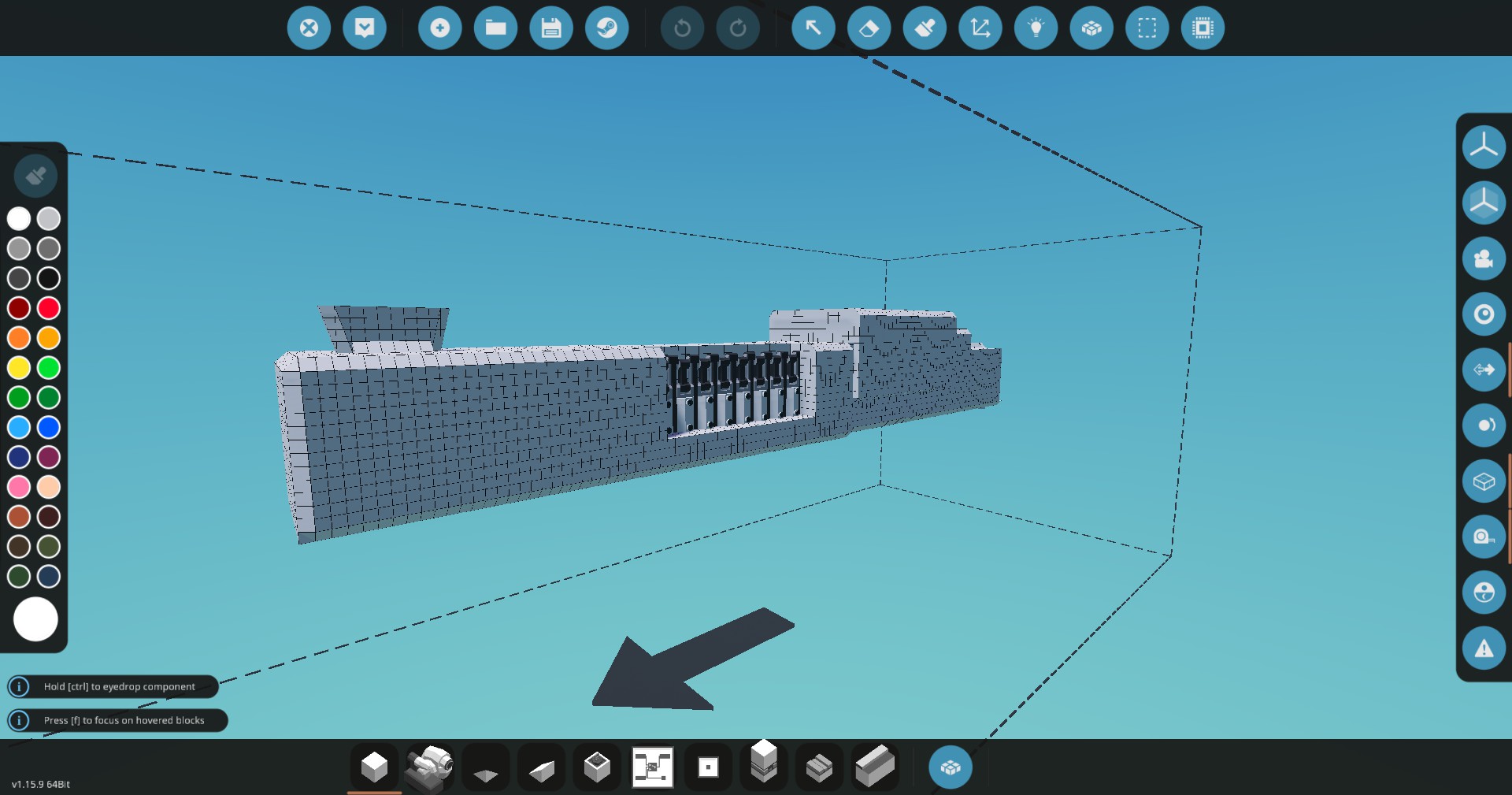Open the component inventory blue button
Screen dimensions: 1512x795
(951, 767)
